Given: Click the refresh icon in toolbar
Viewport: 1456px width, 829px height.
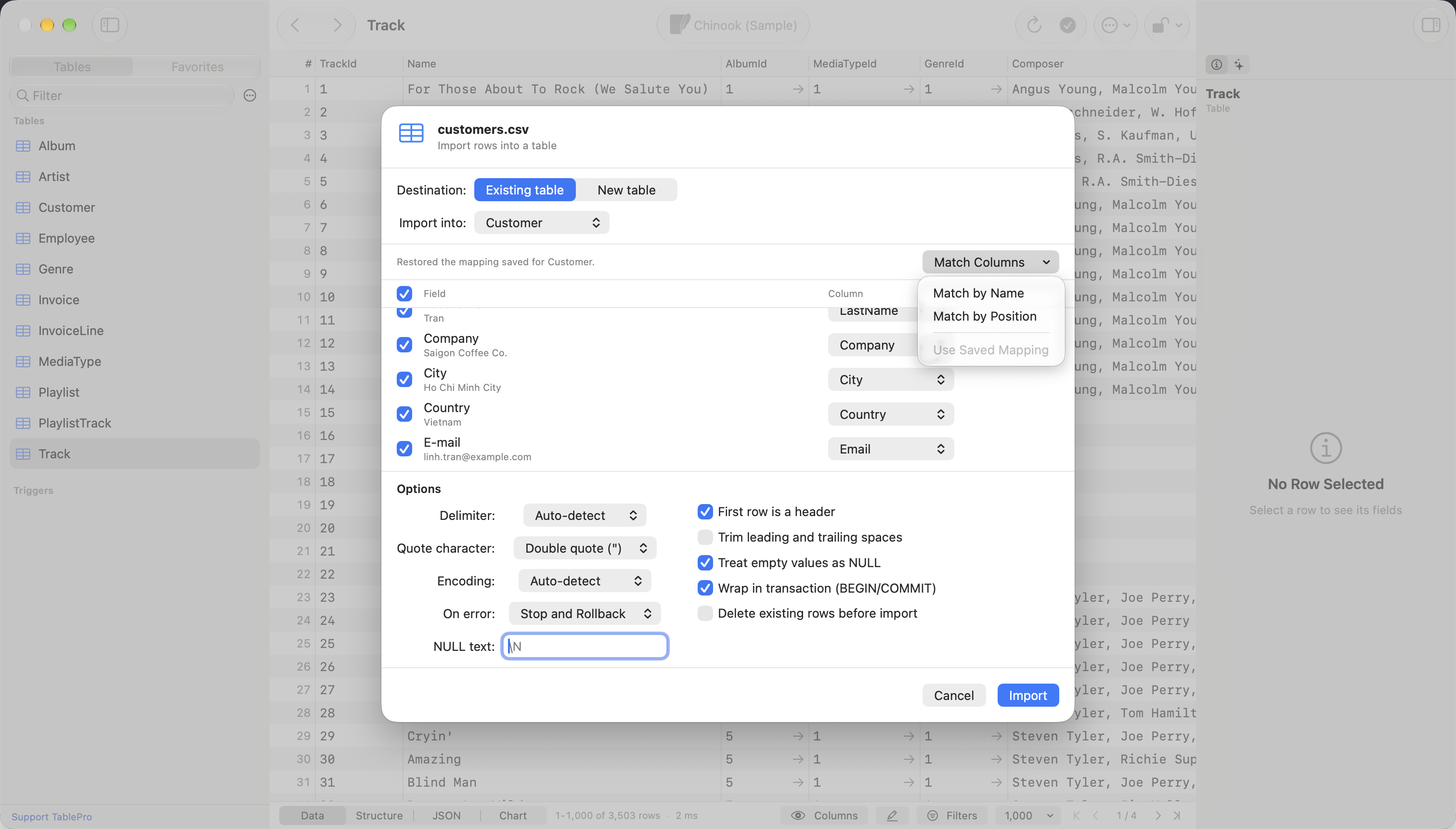Looking at the screenshot, I should point(1034,25).
